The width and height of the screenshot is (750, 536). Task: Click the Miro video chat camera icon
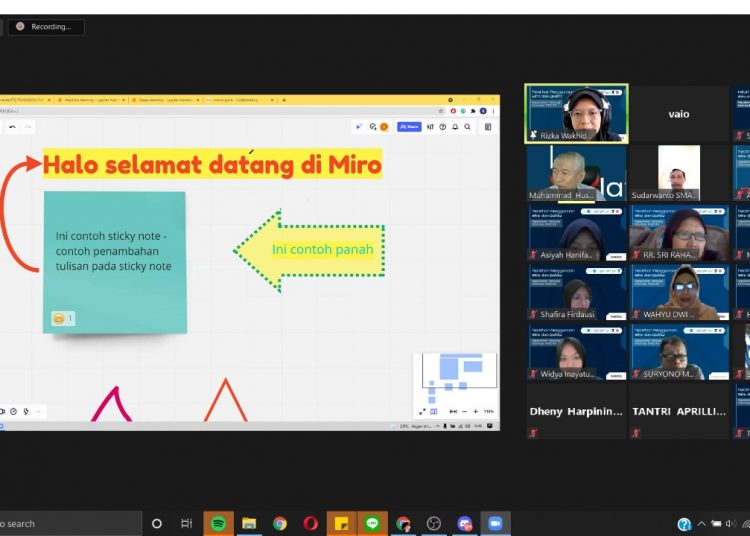point(2,411)
